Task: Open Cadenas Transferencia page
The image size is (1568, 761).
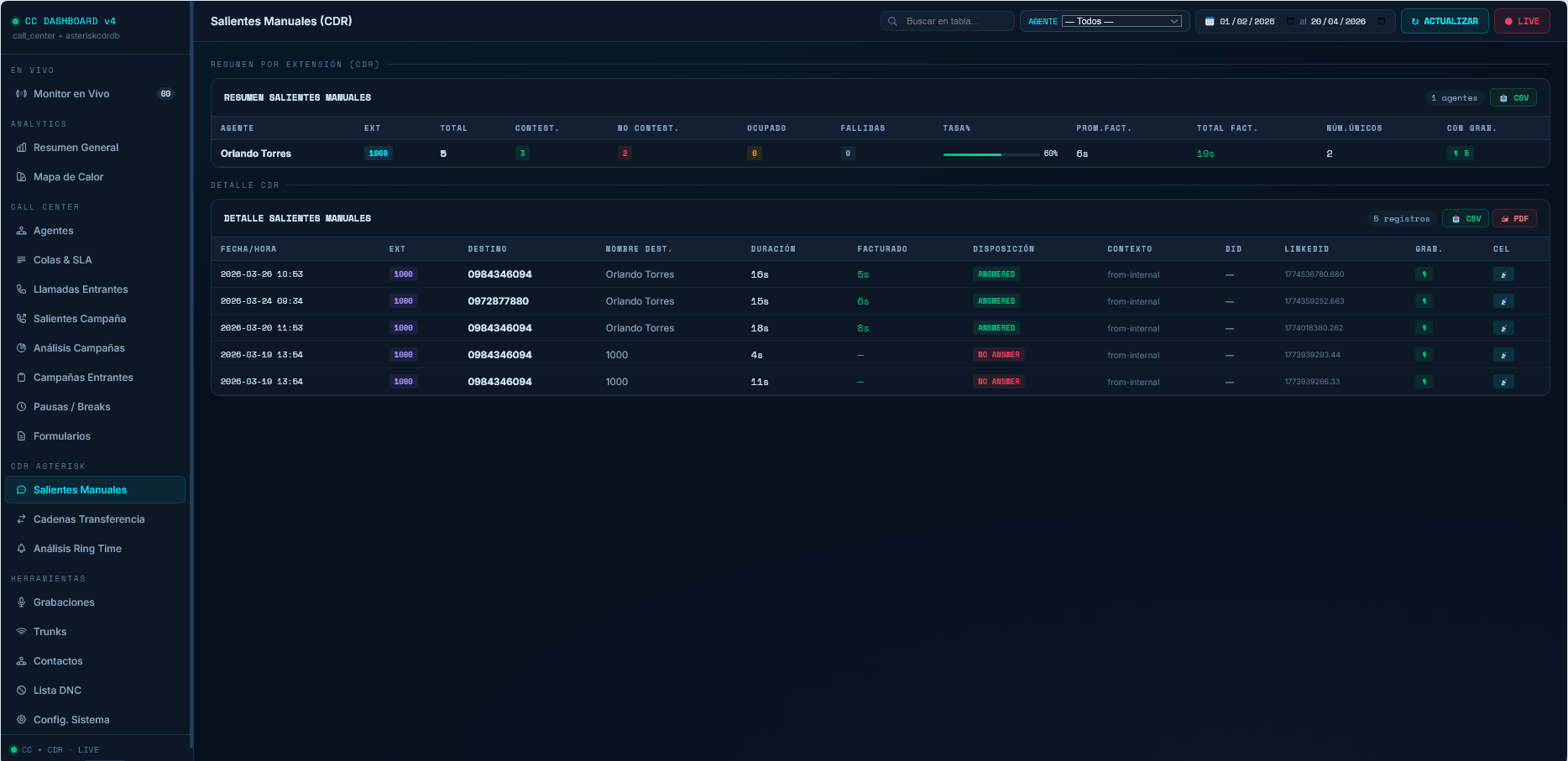Action: (x=89, y=519)
